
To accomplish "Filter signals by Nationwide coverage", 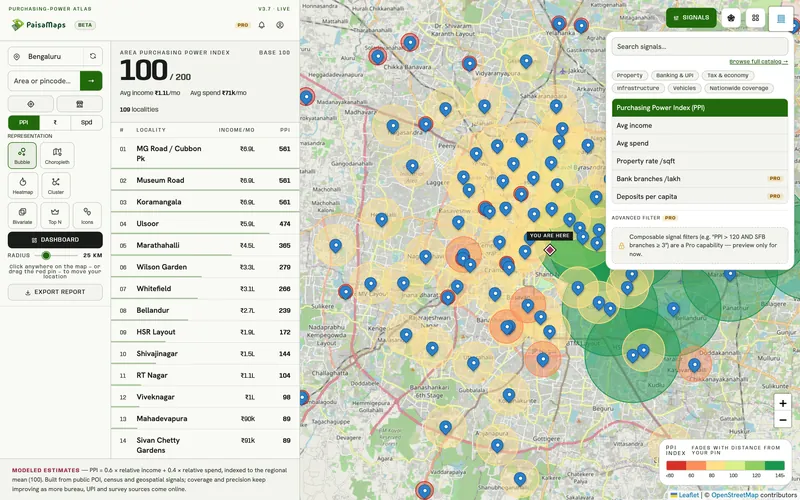I will (x=738, y=88).
